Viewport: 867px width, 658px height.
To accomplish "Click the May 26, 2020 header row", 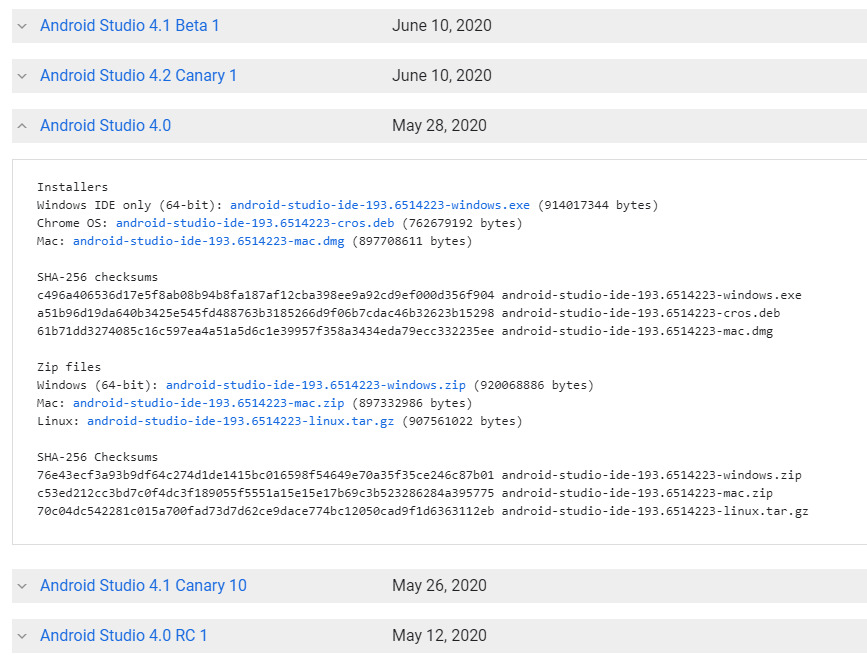I will click(x=600, y=585).
